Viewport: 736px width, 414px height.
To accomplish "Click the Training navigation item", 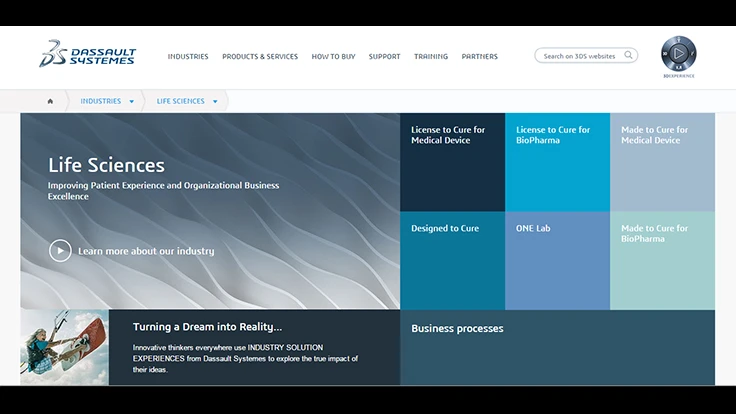I will coord(431,57).
